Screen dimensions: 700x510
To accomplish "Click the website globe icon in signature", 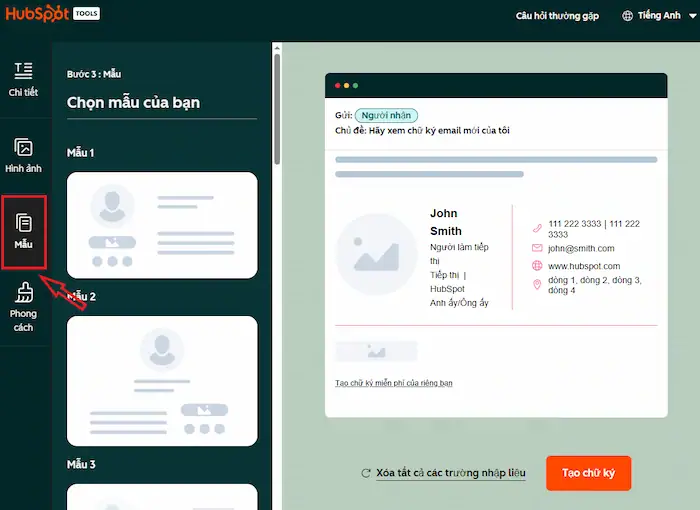I will (537, 267).
